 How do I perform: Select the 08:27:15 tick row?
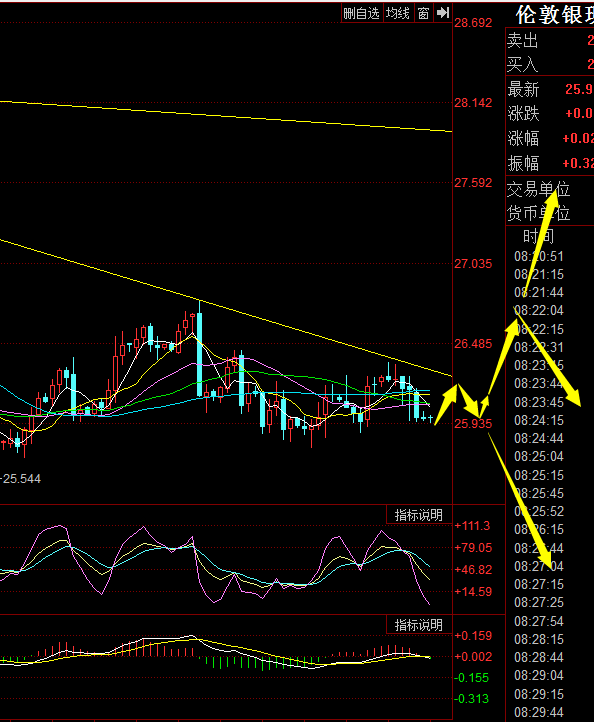pyautogui.click(x=539, y=584)
